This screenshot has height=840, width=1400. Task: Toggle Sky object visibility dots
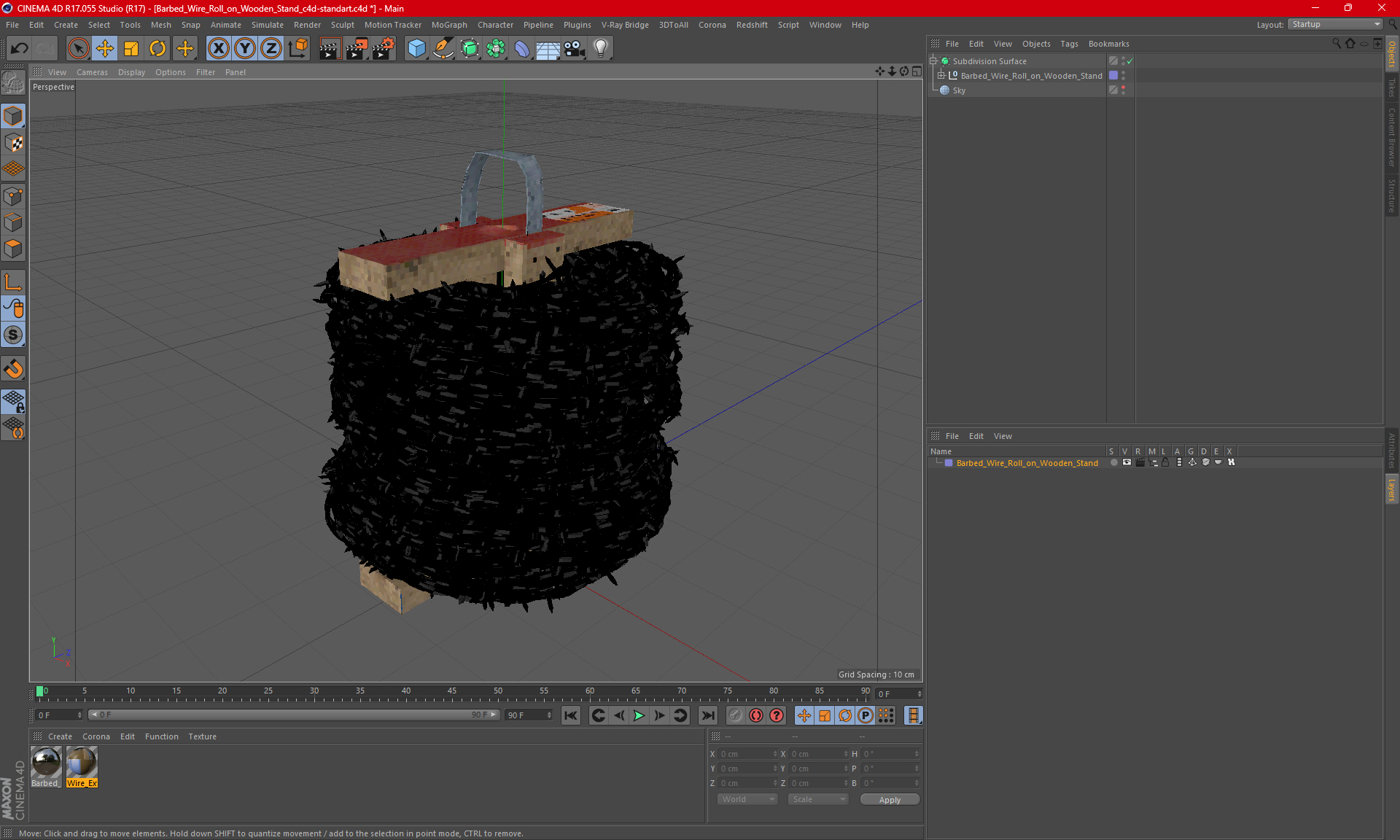tap(1124, 90)
